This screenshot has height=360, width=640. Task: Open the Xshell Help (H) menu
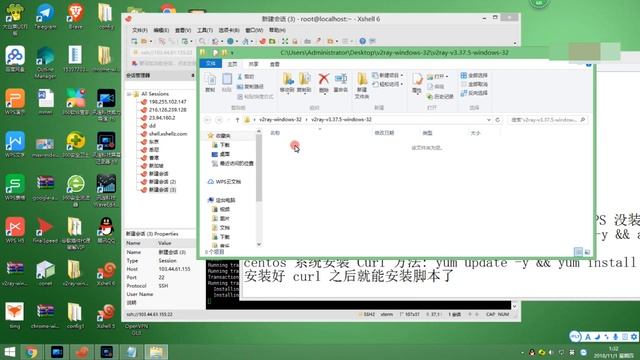277,31
